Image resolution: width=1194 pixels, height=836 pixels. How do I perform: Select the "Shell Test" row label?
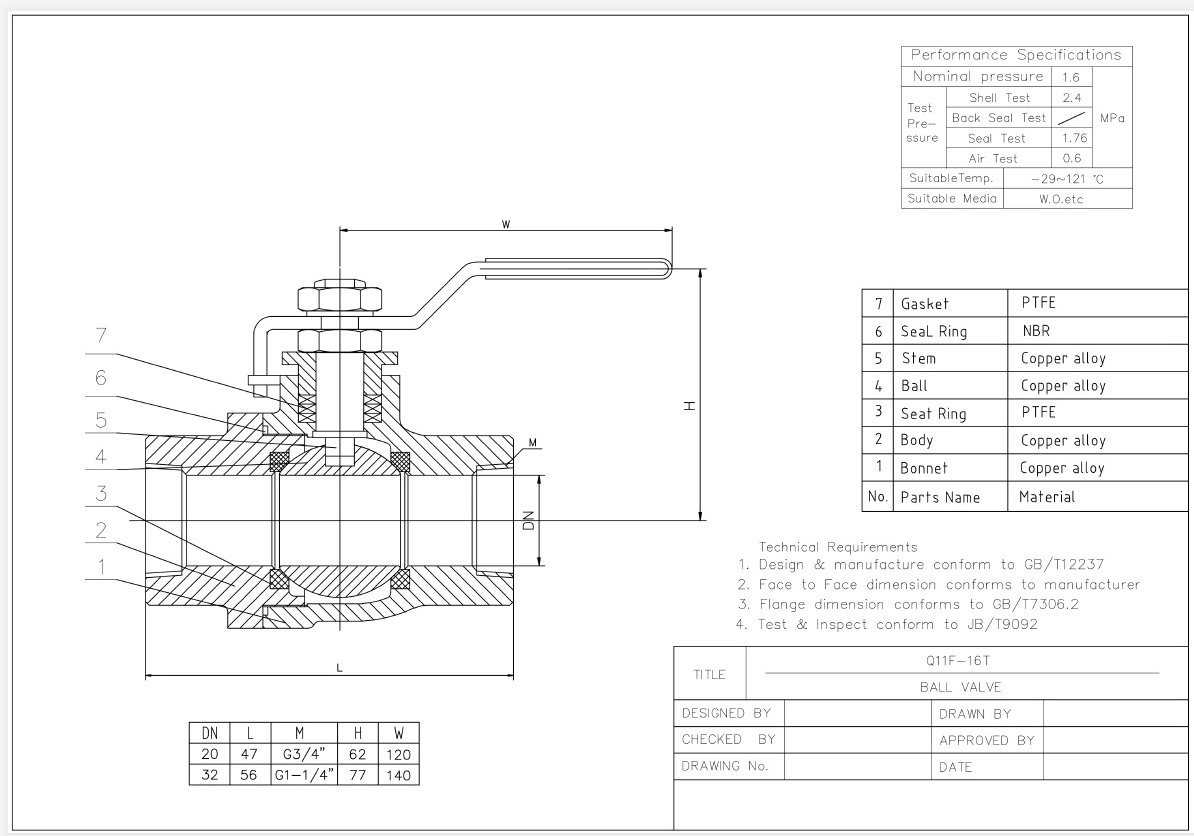999,97
